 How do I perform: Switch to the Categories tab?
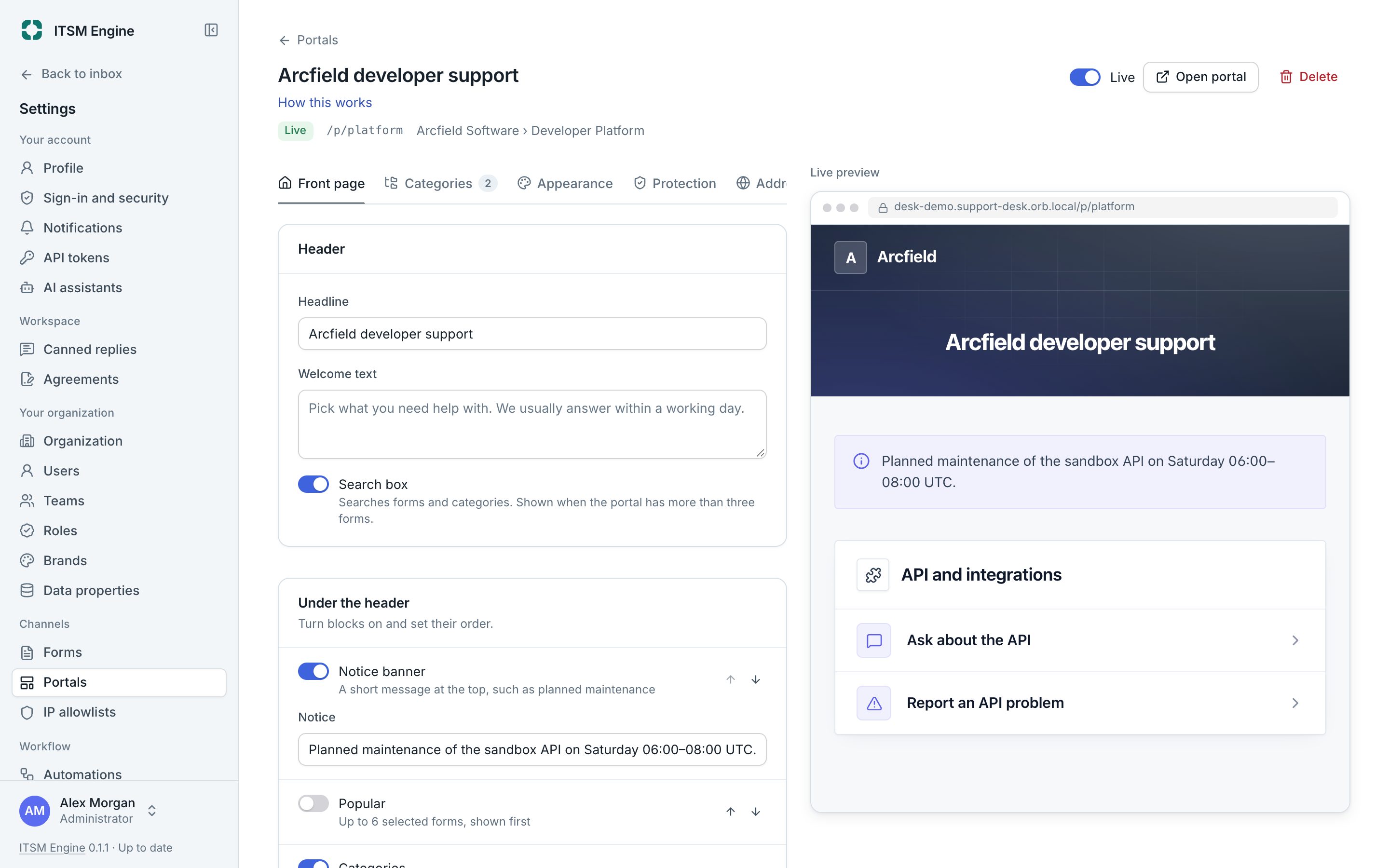(440, 183)
